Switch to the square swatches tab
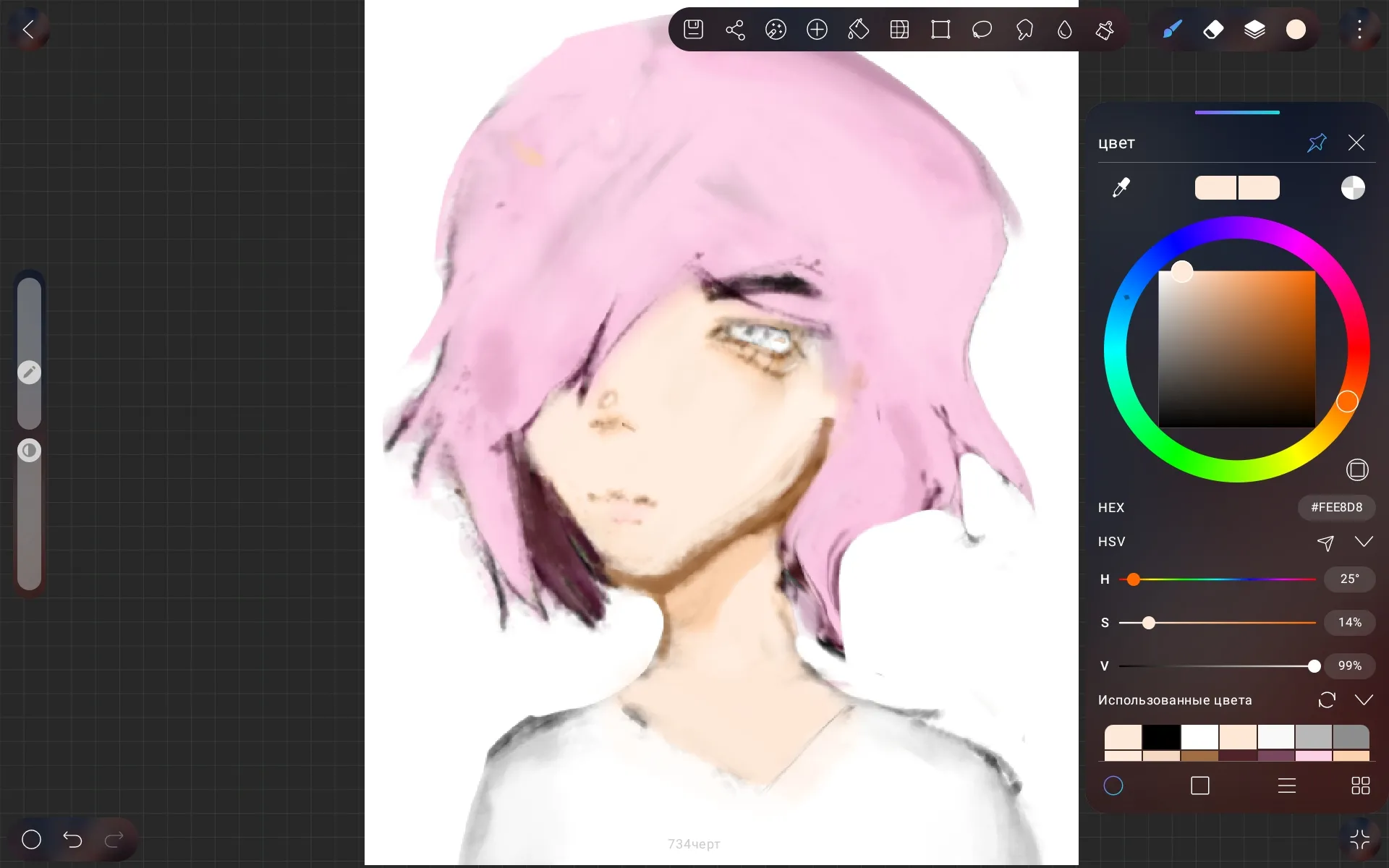This screenshot has height=868, width=1389. pos(1200,786)
